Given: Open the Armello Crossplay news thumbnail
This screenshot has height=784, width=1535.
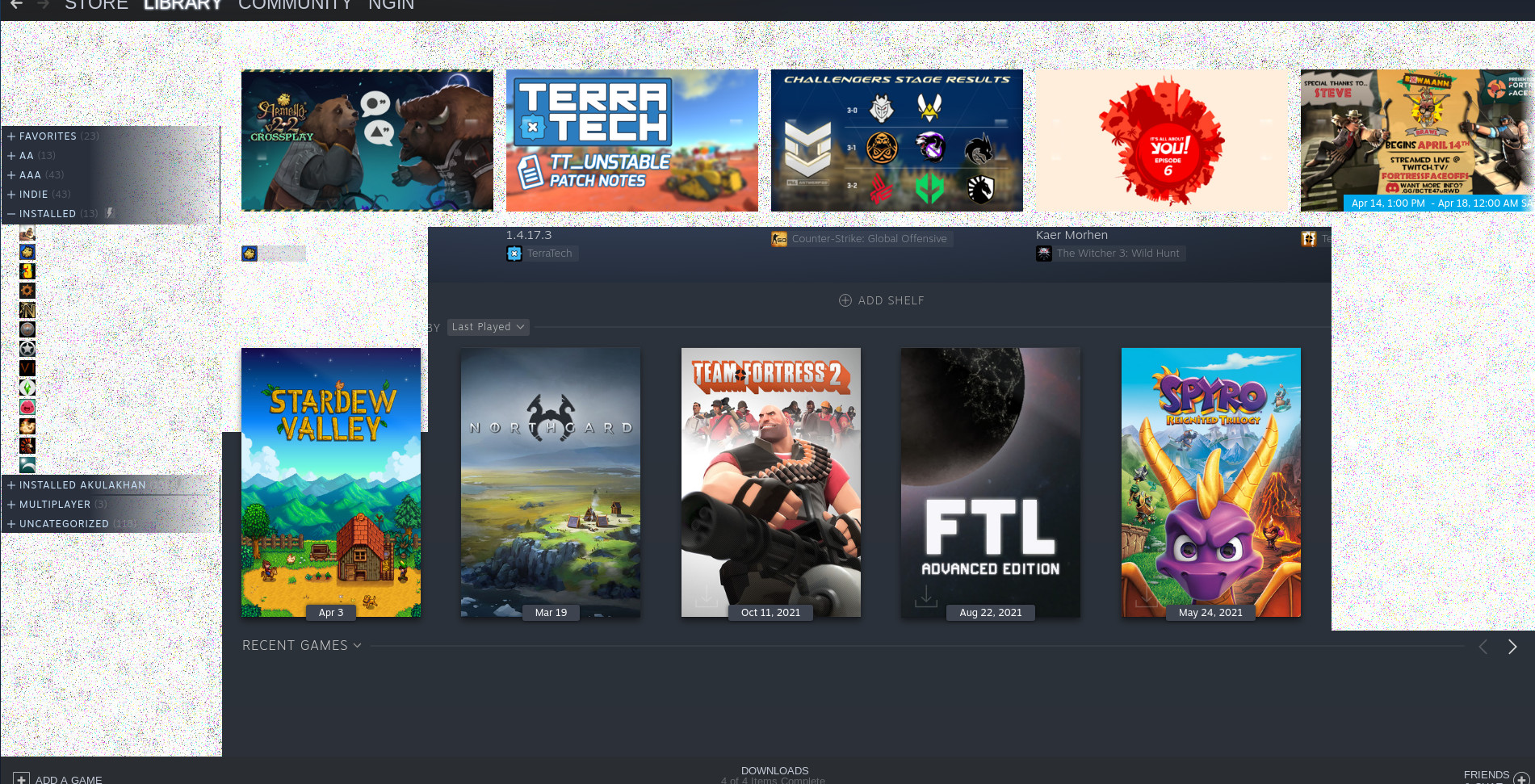Looking at the screenshot, I should [x=367, y=140].
